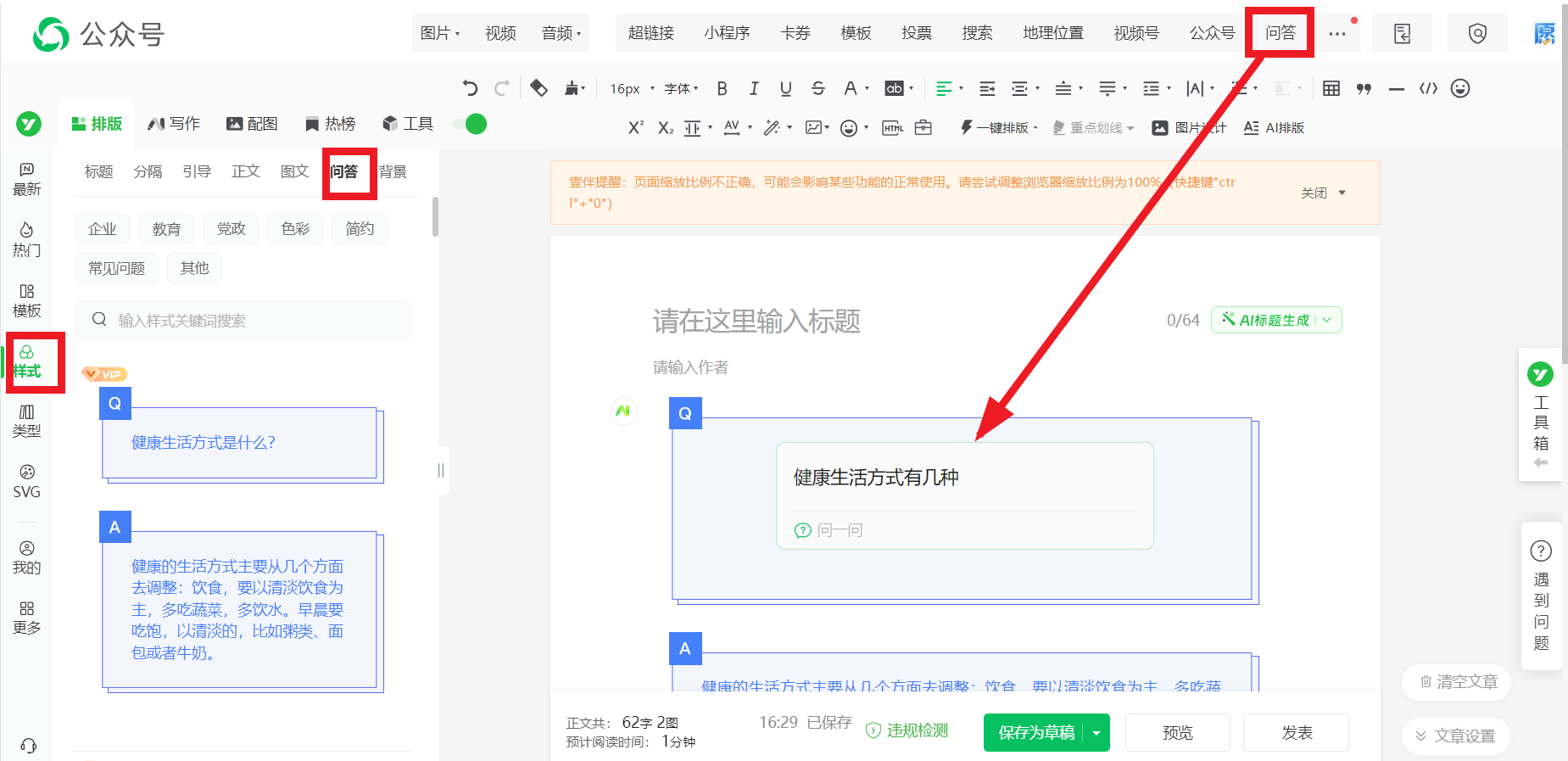Click the 保存为草稿 button
This screenshot has width=1568, height=761.
pyautogui.click(x=1035, y=733)
